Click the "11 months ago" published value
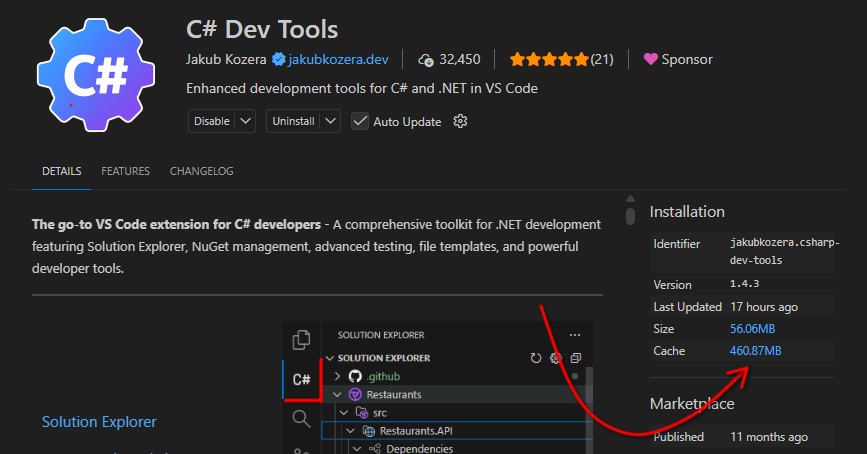The width and height of the screenshot is (867, 454). [769, 437]
